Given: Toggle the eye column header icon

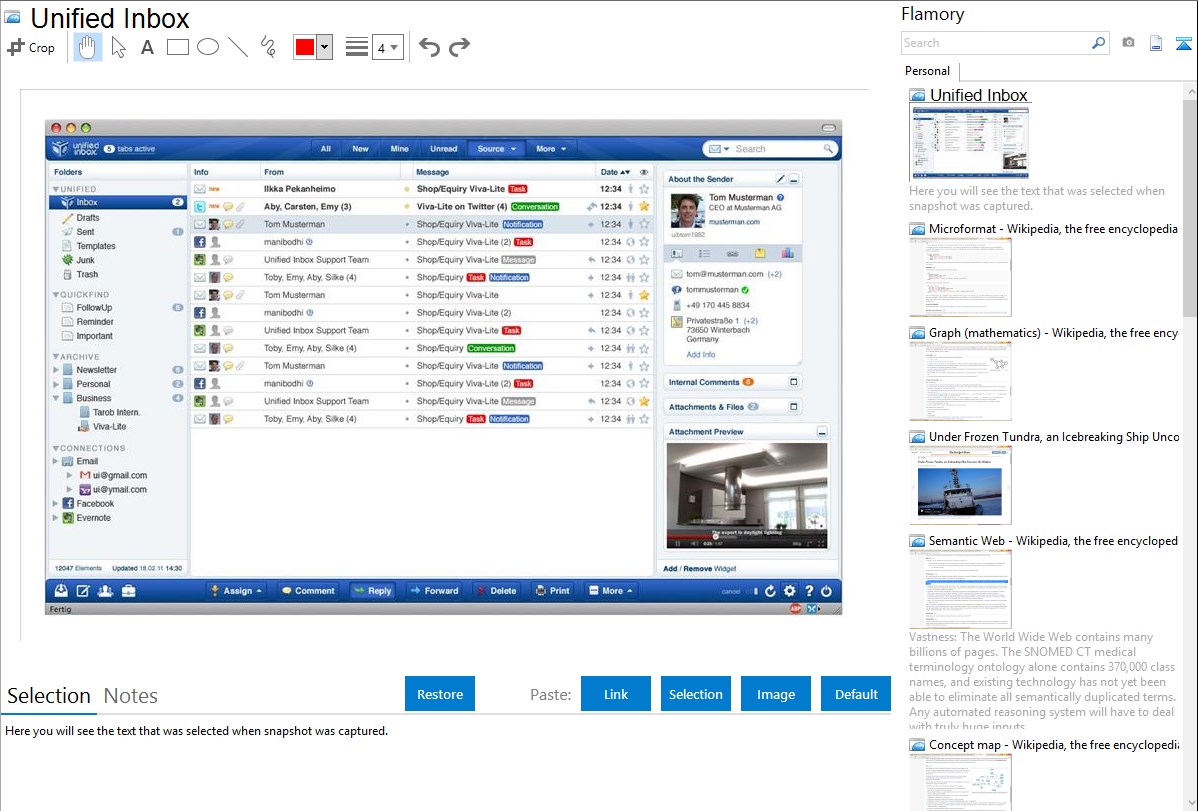Looking at the screenshot, I should point(644,173).
